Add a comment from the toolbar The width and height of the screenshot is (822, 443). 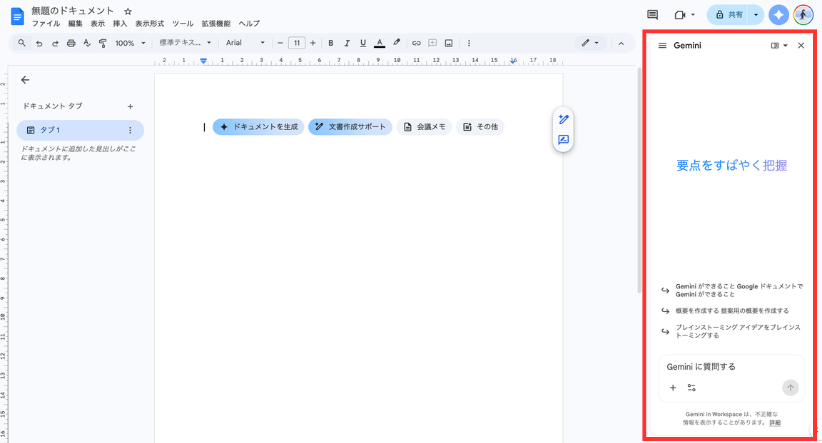click(432, 44)
